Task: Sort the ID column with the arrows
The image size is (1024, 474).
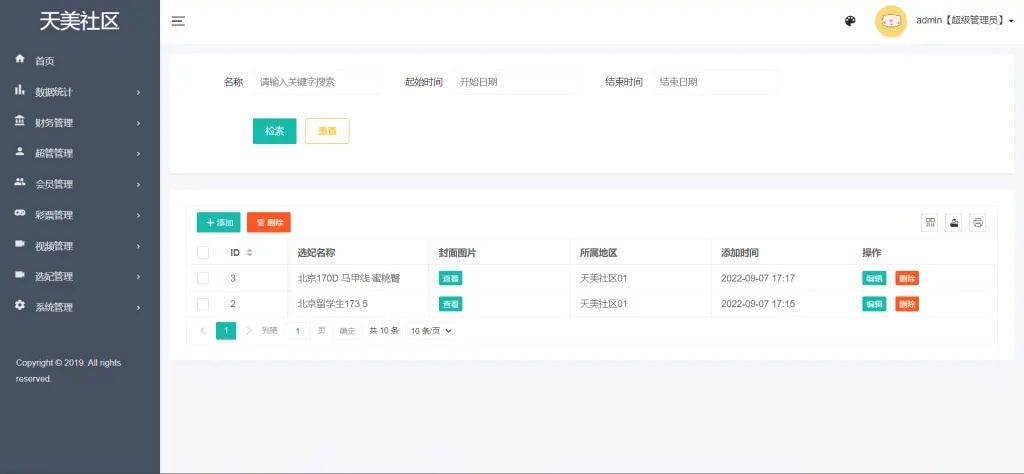Action: tap(249, 253)
